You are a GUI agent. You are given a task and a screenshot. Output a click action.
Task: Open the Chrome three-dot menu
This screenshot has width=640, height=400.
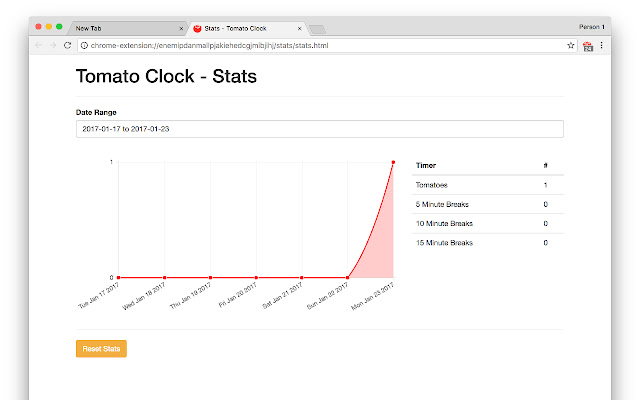tap(602, 45)
